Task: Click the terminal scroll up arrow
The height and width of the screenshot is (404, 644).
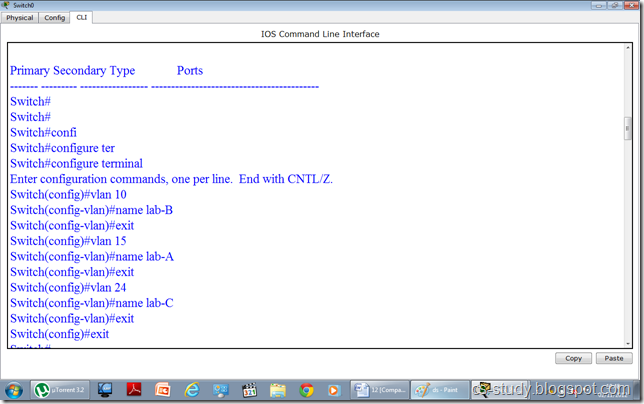Action: click(628, 48)
